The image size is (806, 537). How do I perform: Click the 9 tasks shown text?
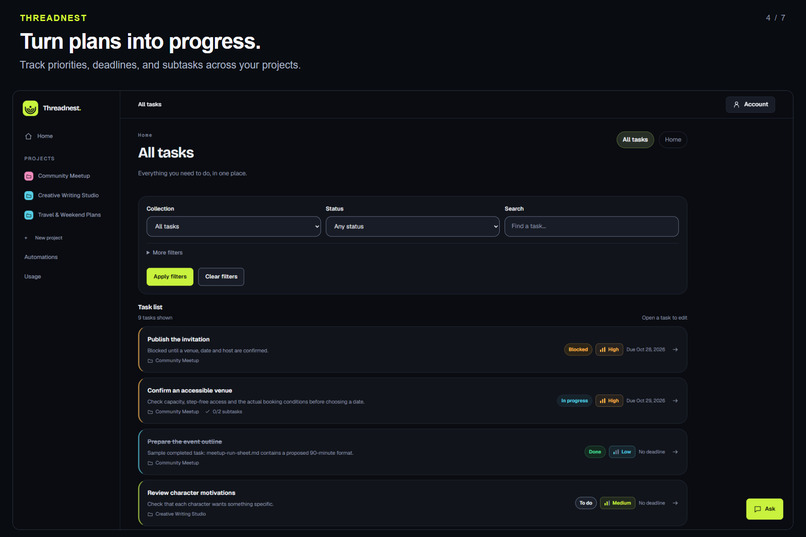click(x=155, y=318)
